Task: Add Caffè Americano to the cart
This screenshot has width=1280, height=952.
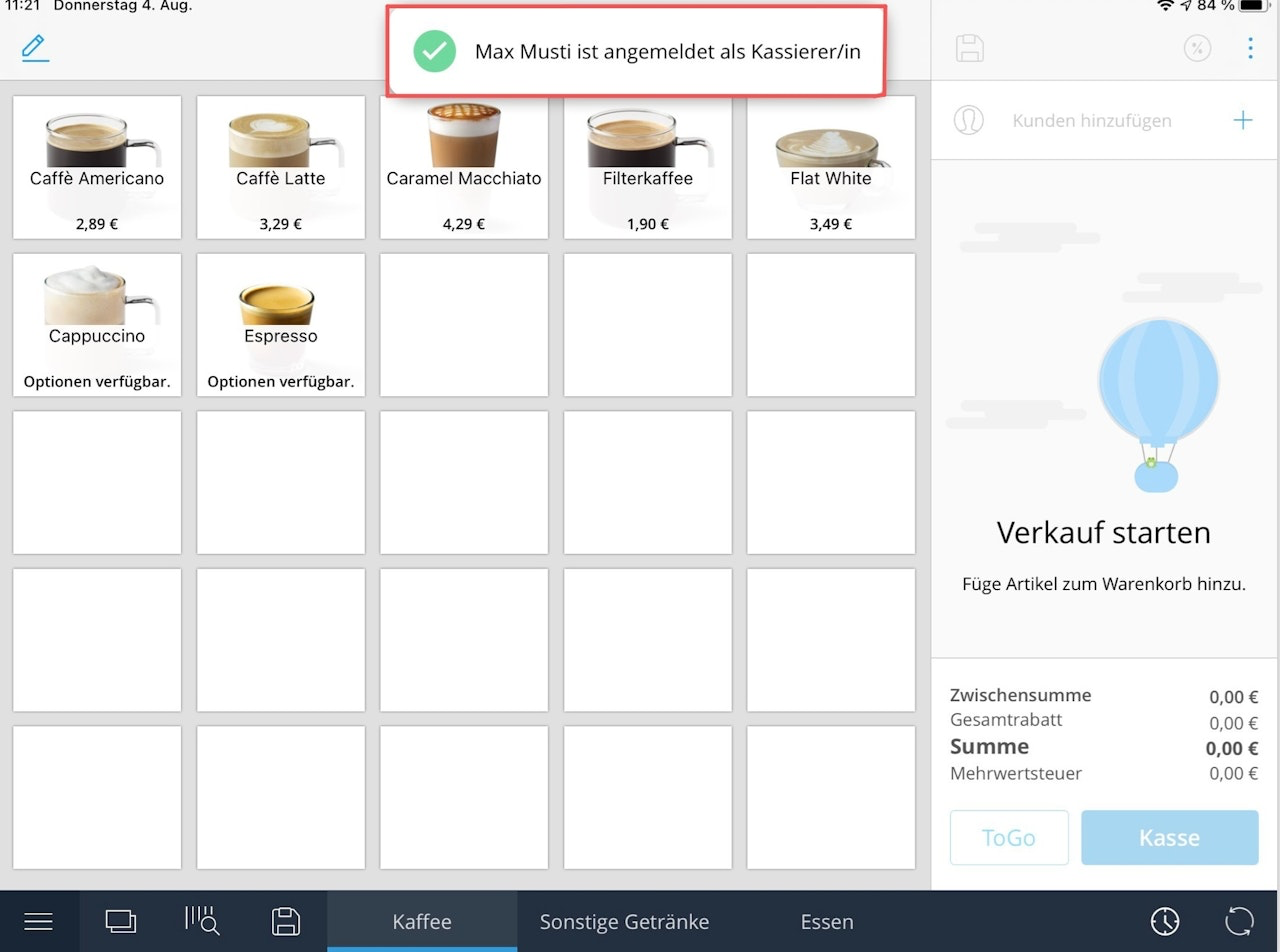Action: coord(97,167)
